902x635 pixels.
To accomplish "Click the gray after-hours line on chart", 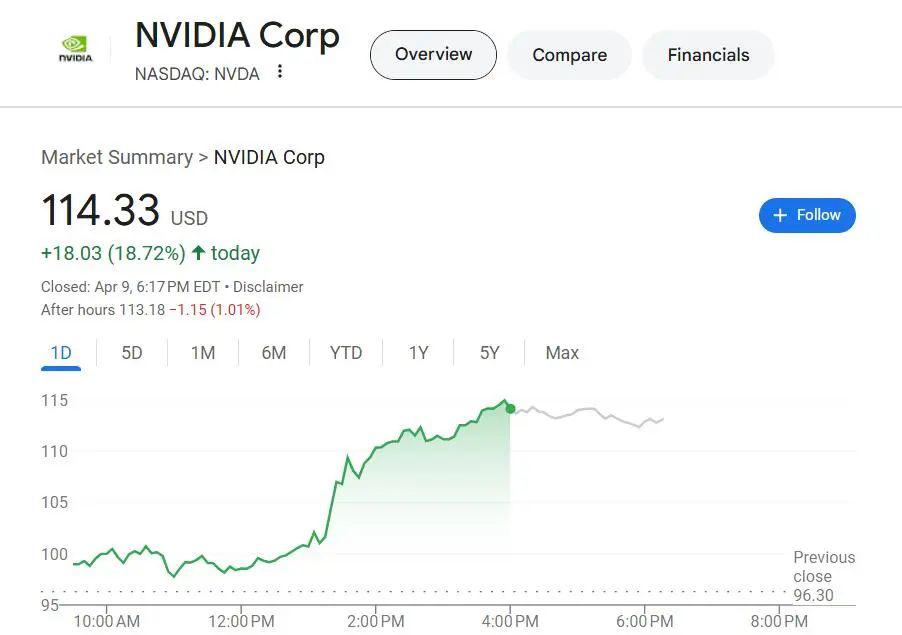I will (587, 409).
